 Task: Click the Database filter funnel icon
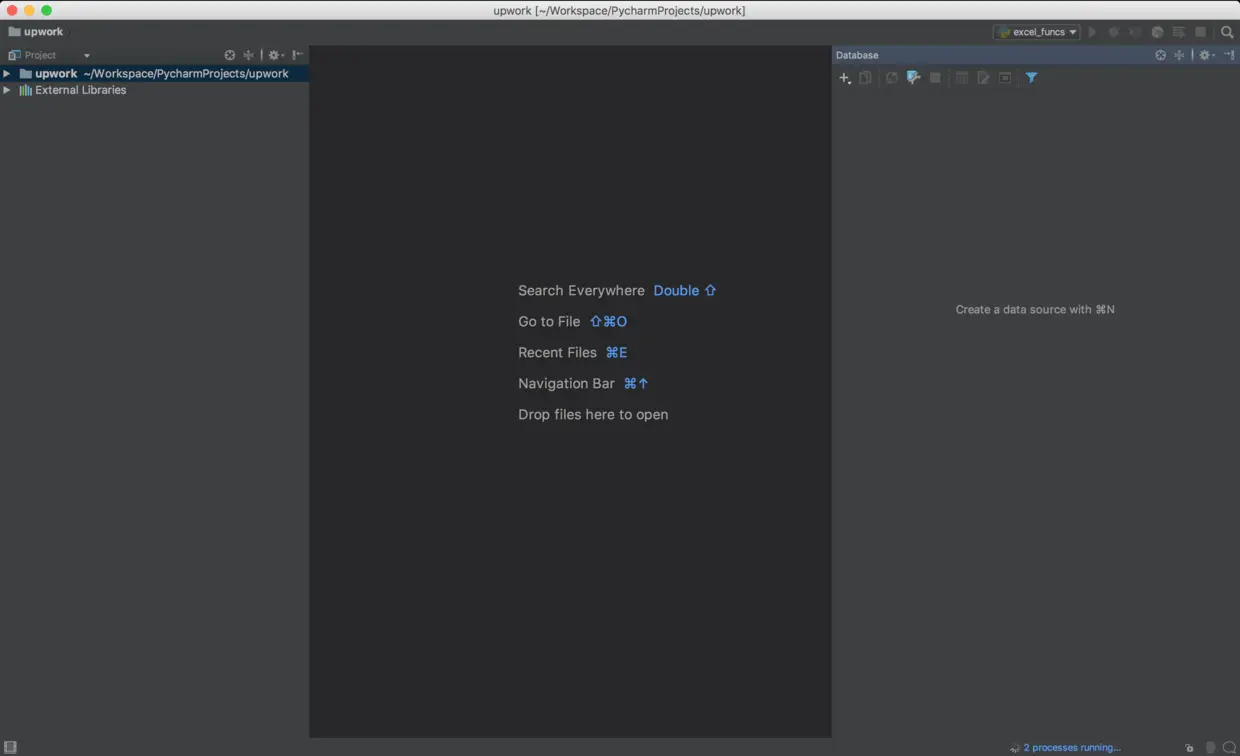point(1032,78)
